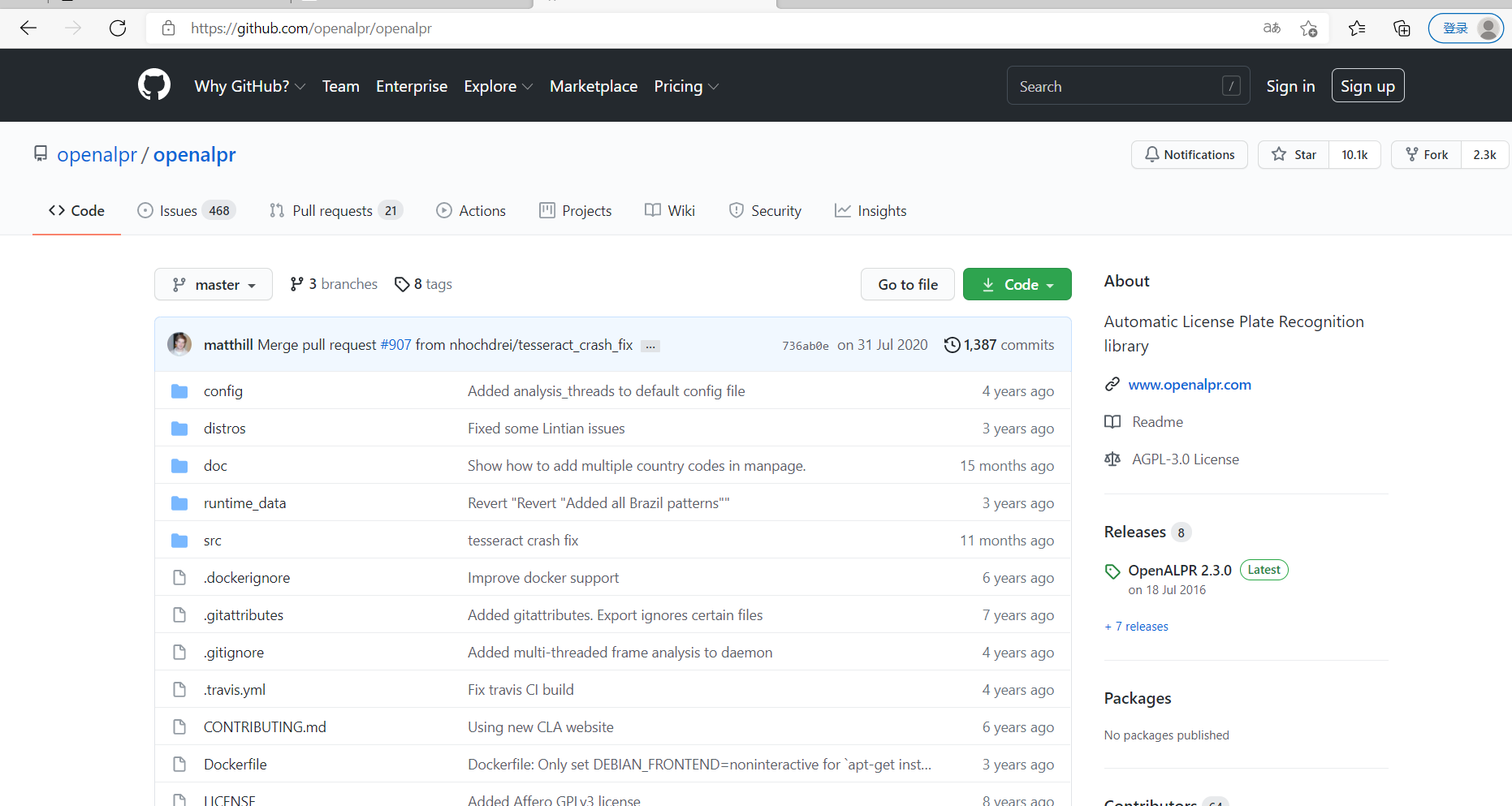Click matthill's avatar thumbnail
The height and width of the screenshot is (806, 1512).
[x=179, y=344]
